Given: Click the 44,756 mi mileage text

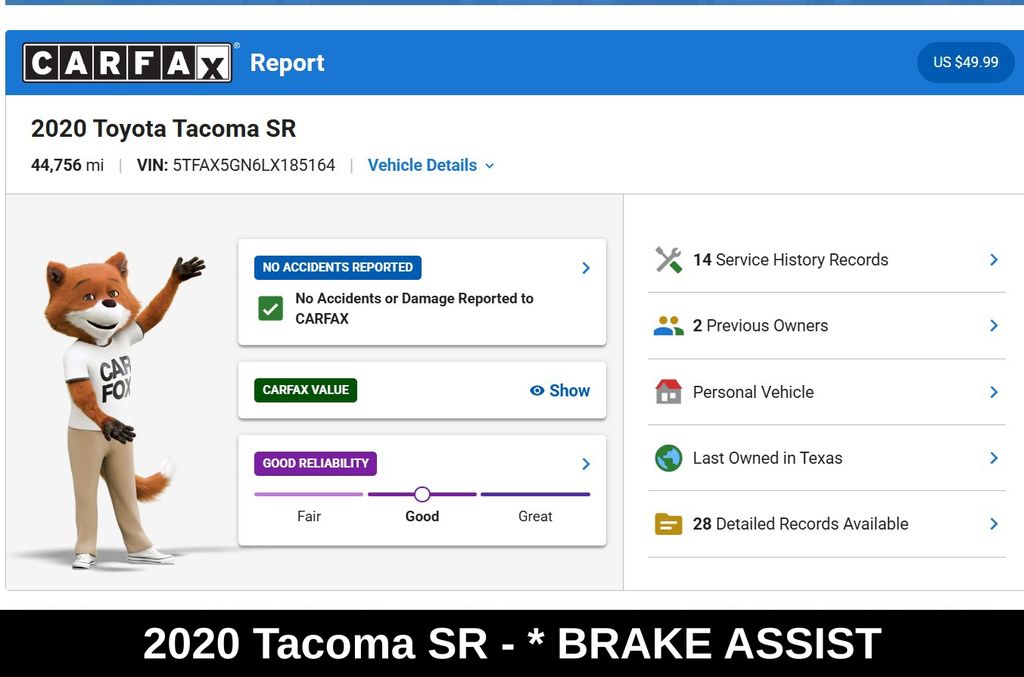Looking at the screenshot, I should [67, 165].
